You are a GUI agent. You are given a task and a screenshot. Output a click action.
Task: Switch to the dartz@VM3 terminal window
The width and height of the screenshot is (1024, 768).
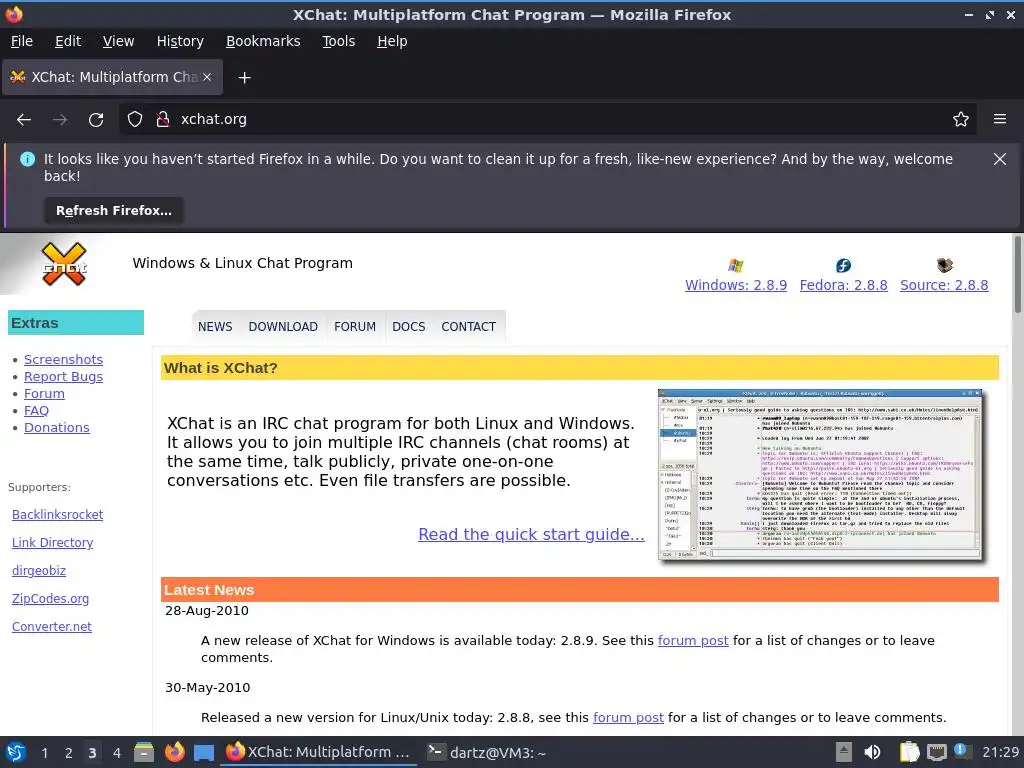[x=486, y=753]
